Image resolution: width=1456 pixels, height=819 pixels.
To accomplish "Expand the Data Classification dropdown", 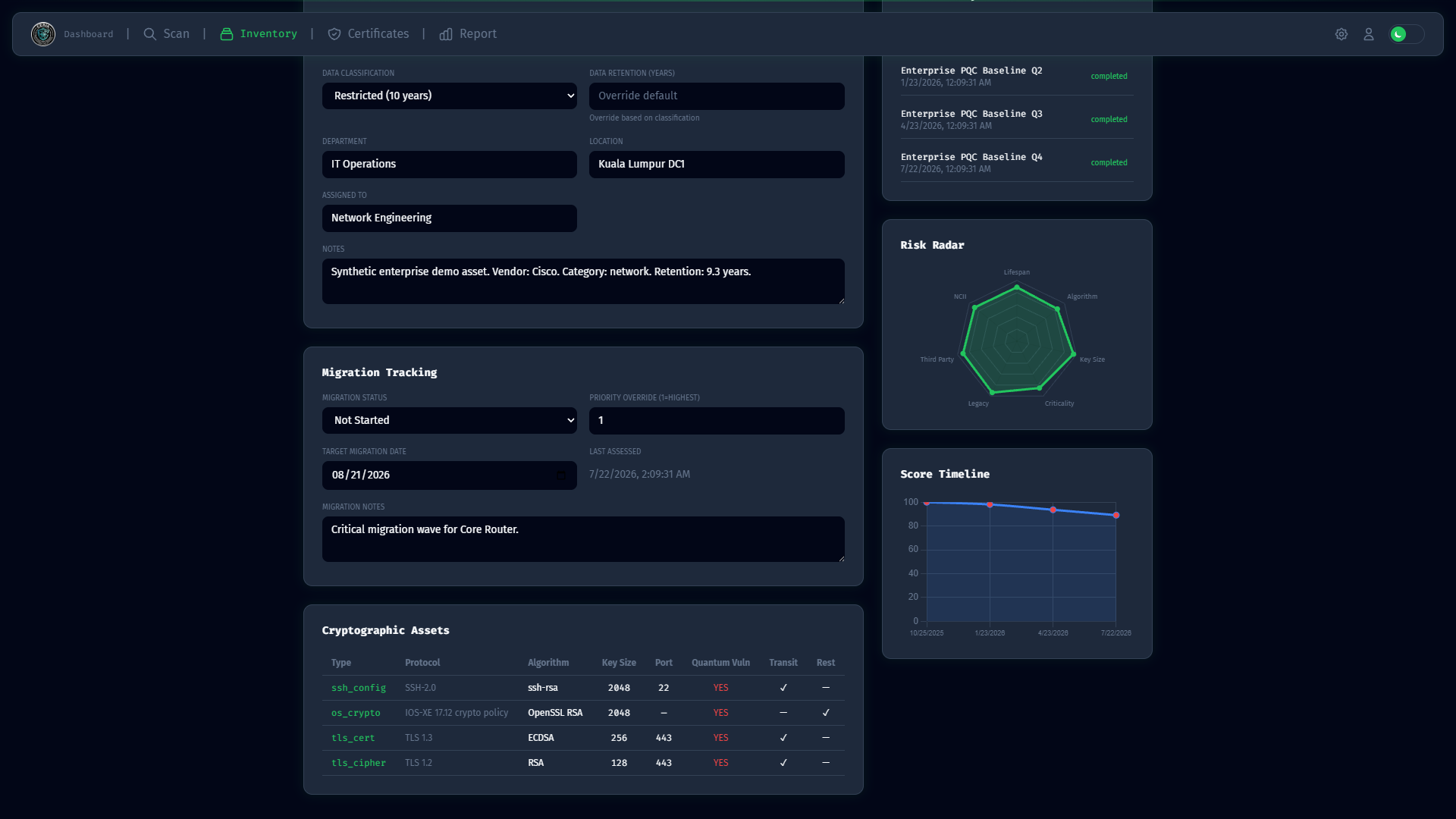I will 450,96.
